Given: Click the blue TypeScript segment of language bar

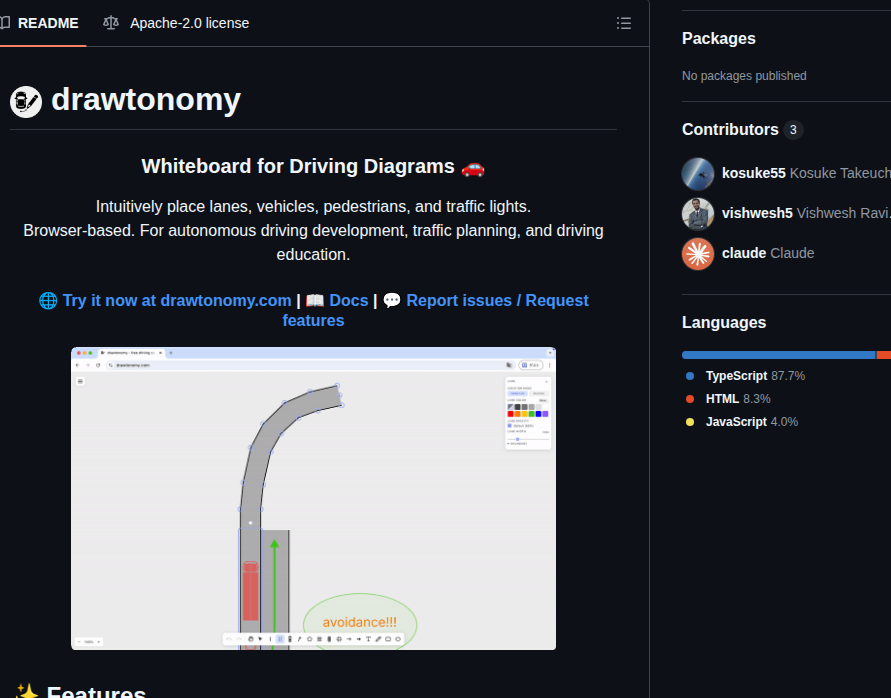Looking at the screenshot, I should tap(778, 355).
